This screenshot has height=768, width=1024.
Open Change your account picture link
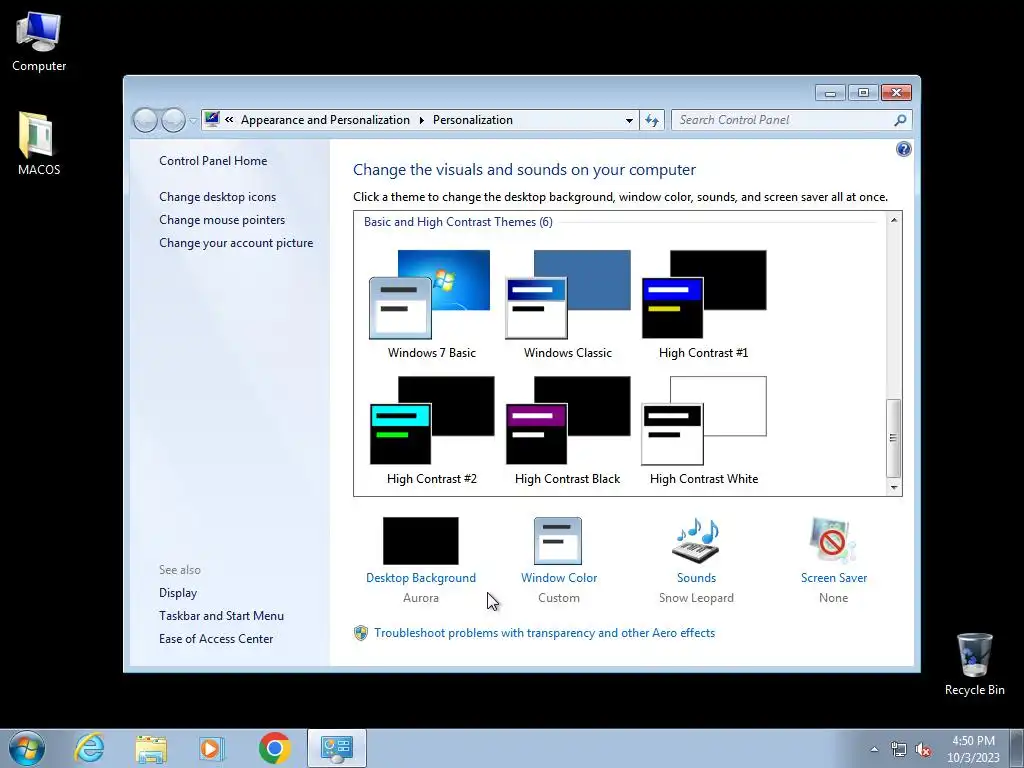(236, 242)
